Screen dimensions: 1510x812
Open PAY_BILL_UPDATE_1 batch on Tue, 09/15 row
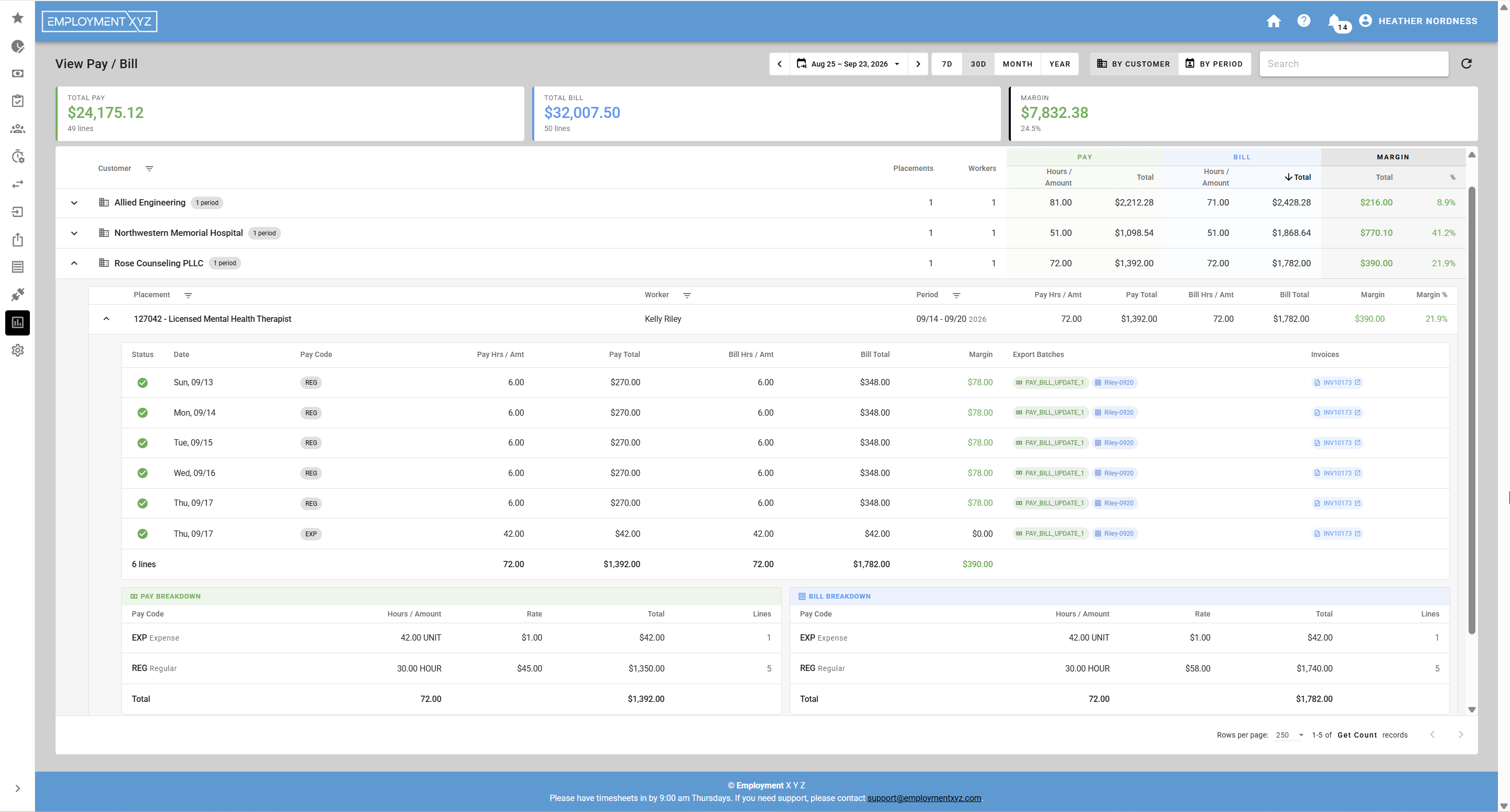click(x=1050, y=442)
